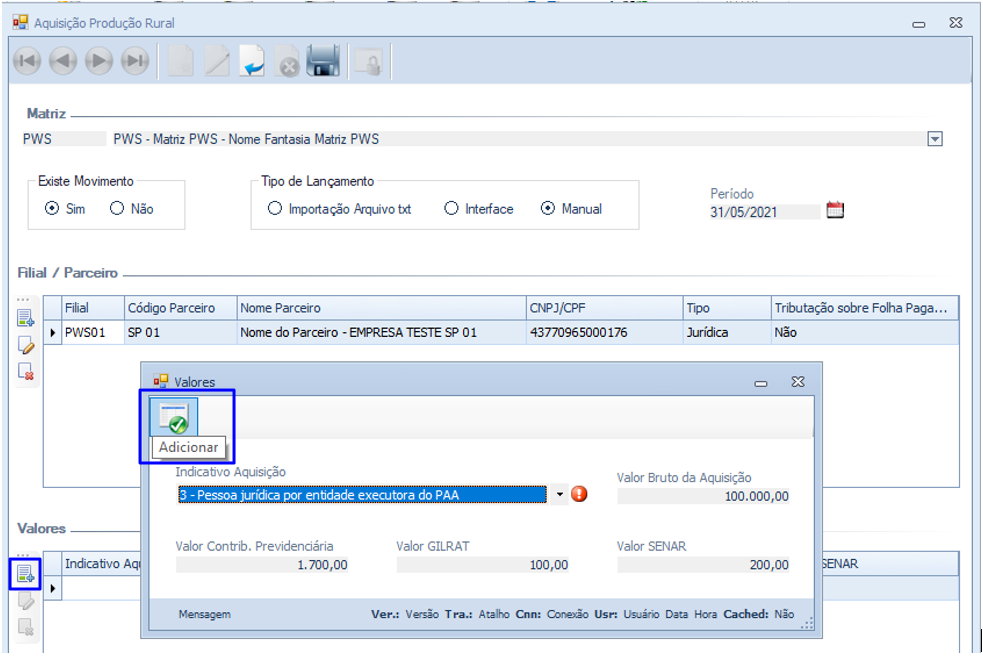Screen dimensions: 983x657
Task: Minimize Aquisição Produção Rural window
Action: click(918, 24)
